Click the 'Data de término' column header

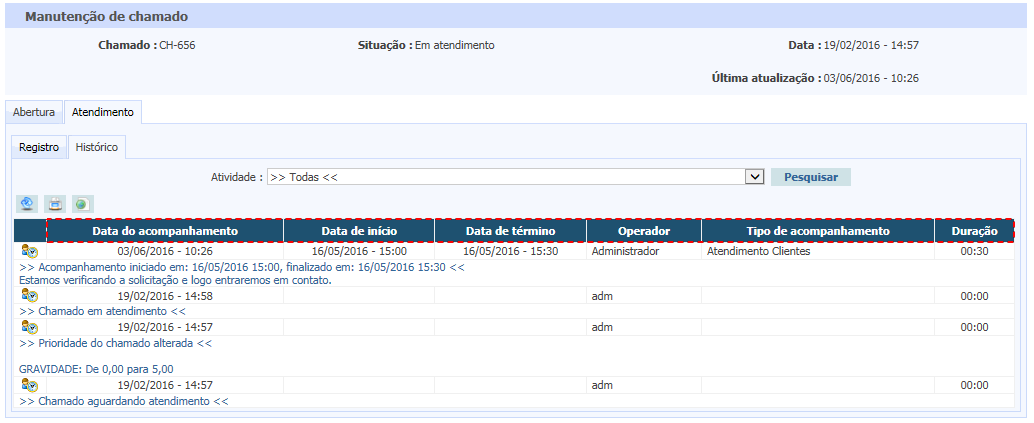511,231
